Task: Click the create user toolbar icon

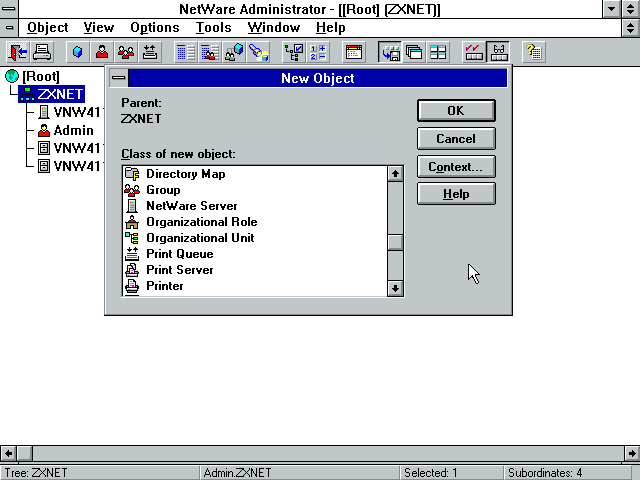Action: tap(102, 52)
